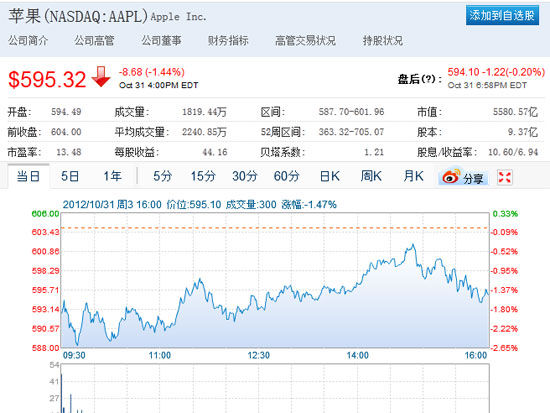Click the 平均成交量 value 2240.85万
This screenshot has height=413, width=550.
pyautogui.click(x=204, y=132)
